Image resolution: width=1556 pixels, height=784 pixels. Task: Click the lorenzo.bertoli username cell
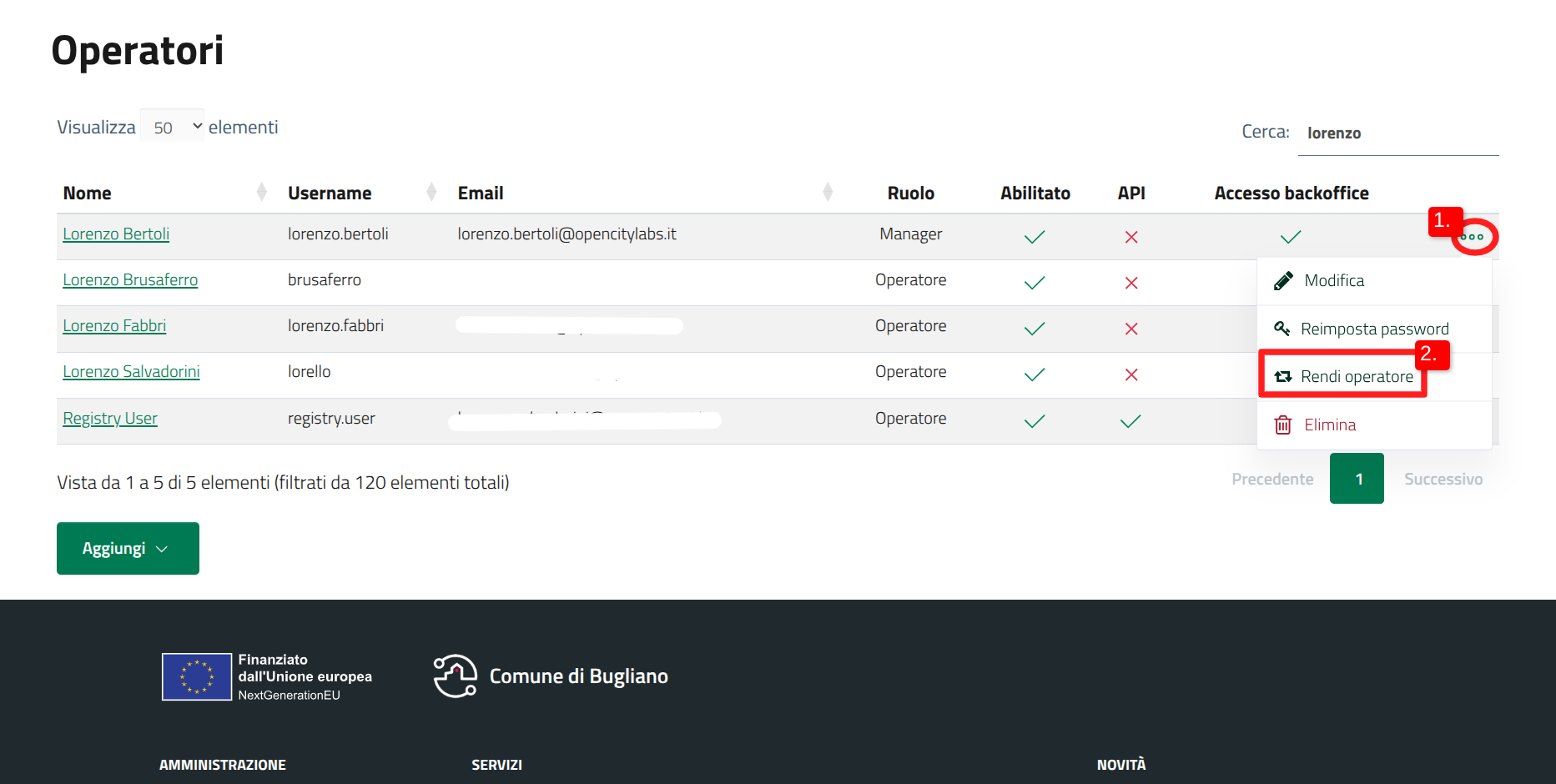338,234
